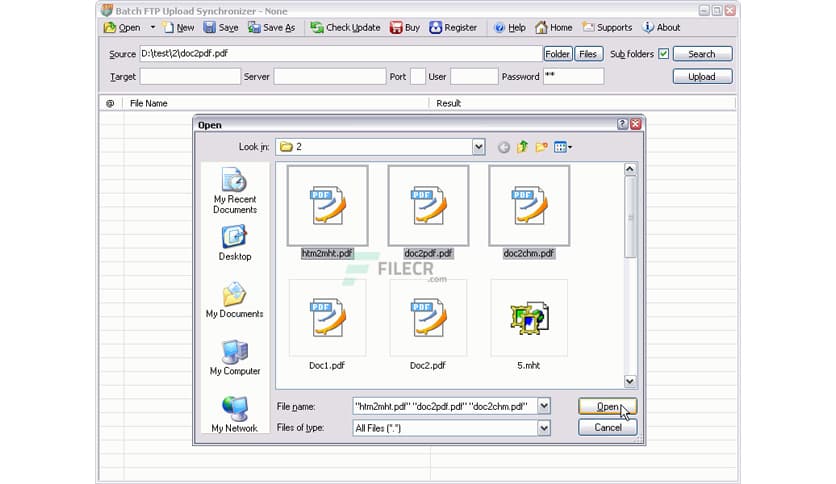Focus the Password input field

pos(573,76)
